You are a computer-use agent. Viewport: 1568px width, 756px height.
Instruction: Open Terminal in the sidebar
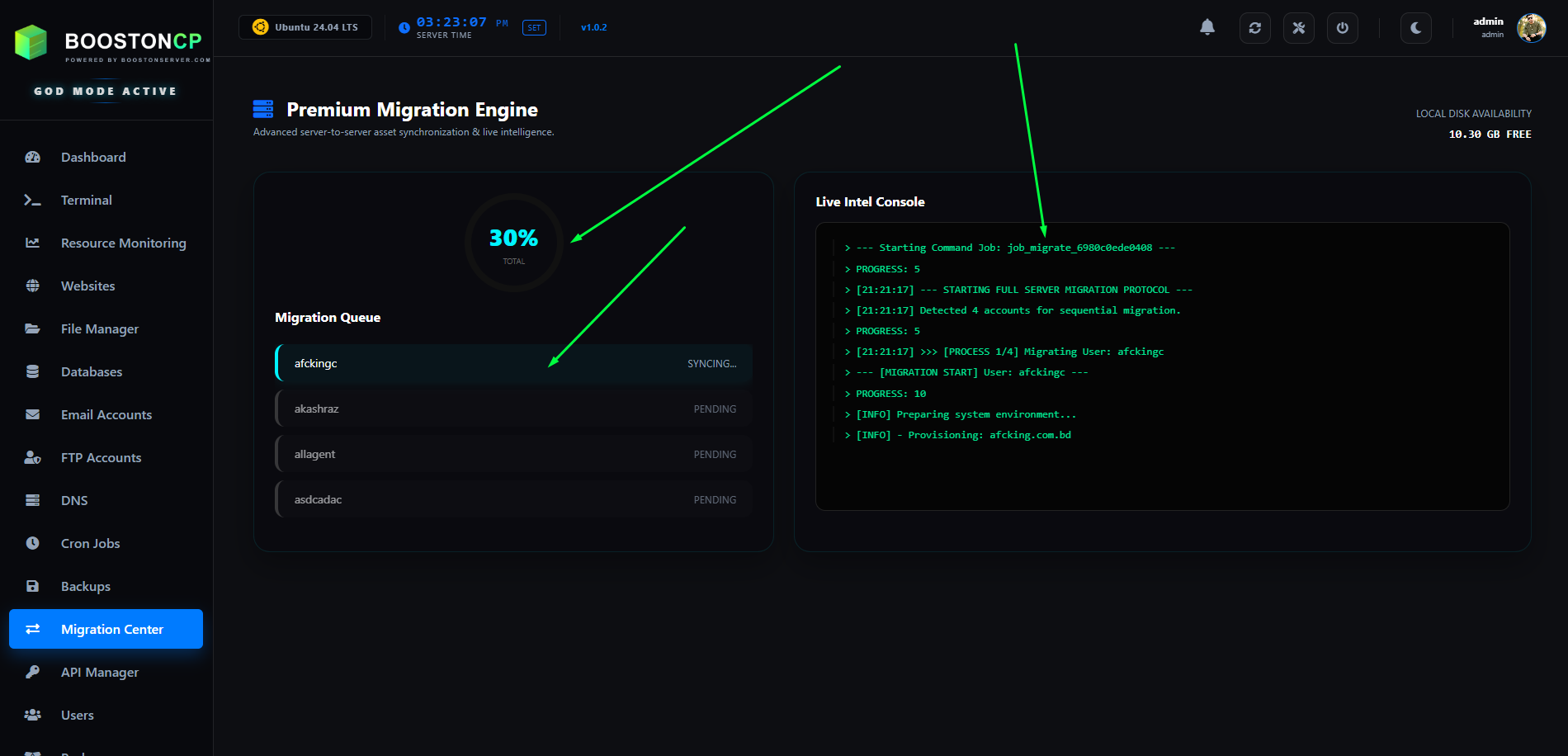click(86, 201)
